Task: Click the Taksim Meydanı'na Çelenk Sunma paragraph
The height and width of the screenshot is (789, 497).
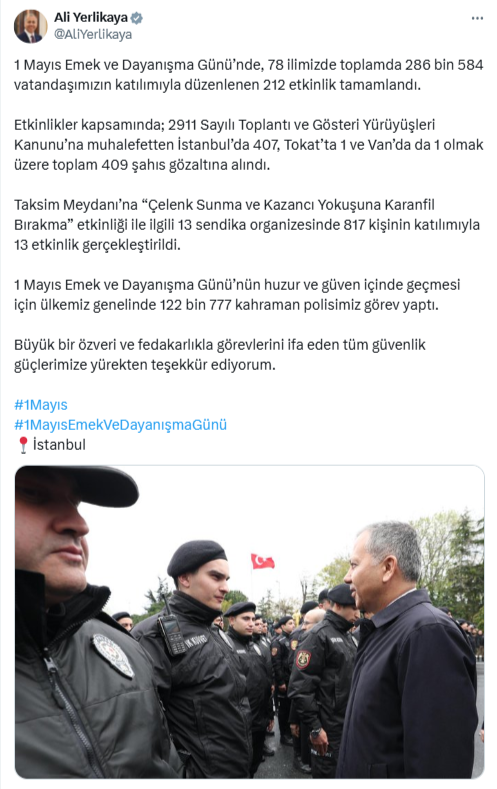Action: point(247,224)
